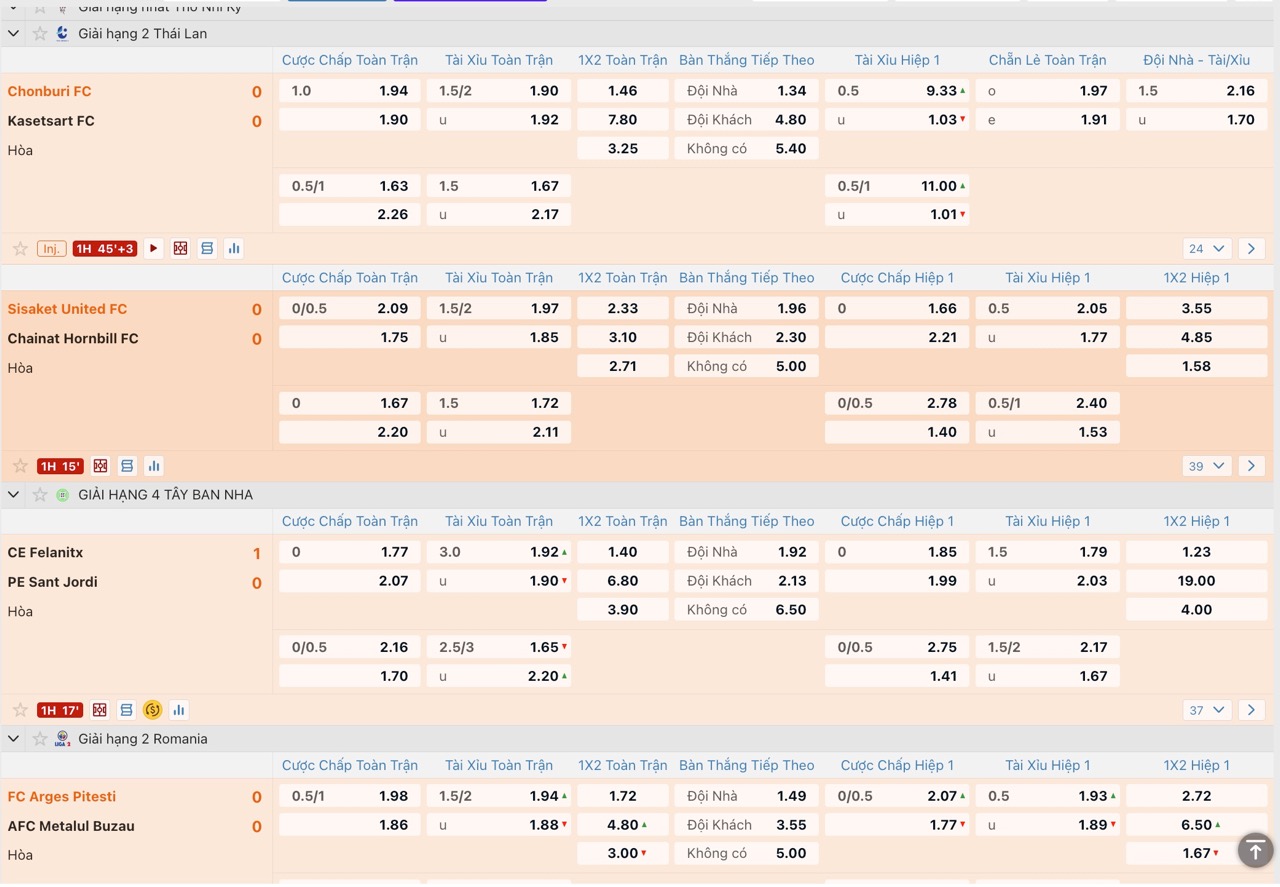Open statistics bar chart for Sisaket match
The image size is (1280, 887).
click(154, 466)
